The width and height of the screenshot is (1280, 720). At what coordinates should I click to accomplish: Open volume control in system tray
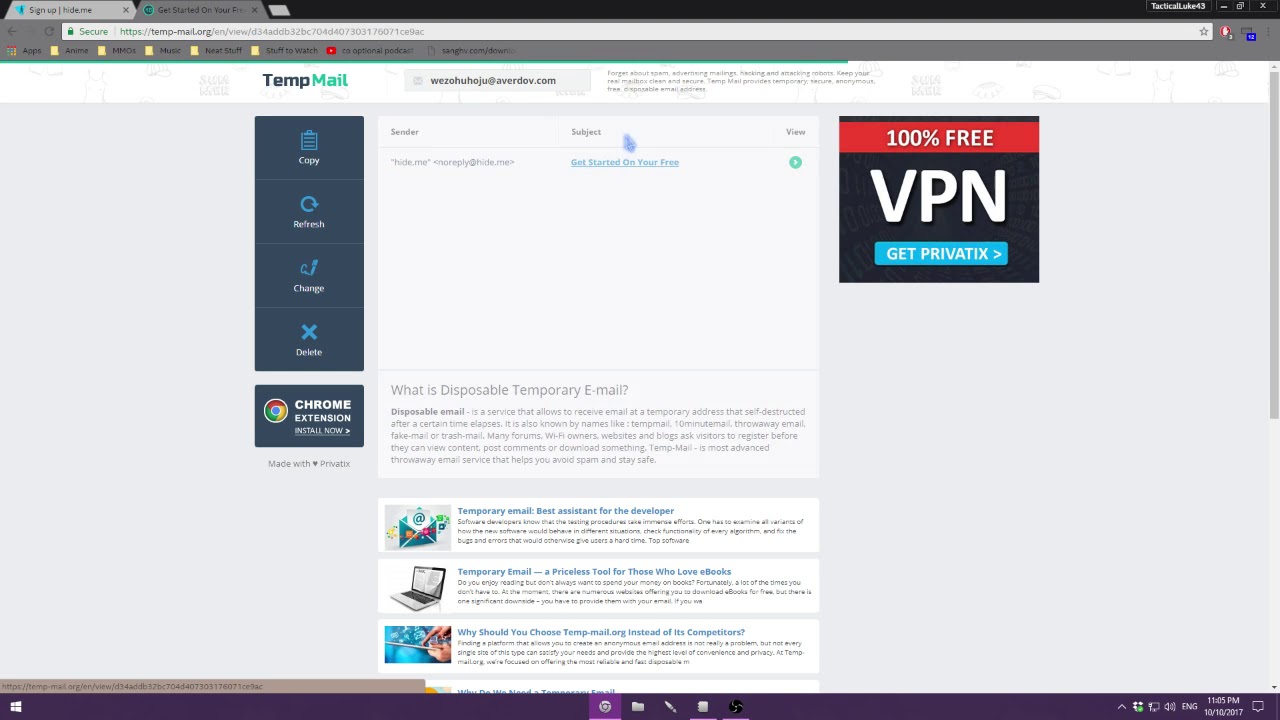1170,707
